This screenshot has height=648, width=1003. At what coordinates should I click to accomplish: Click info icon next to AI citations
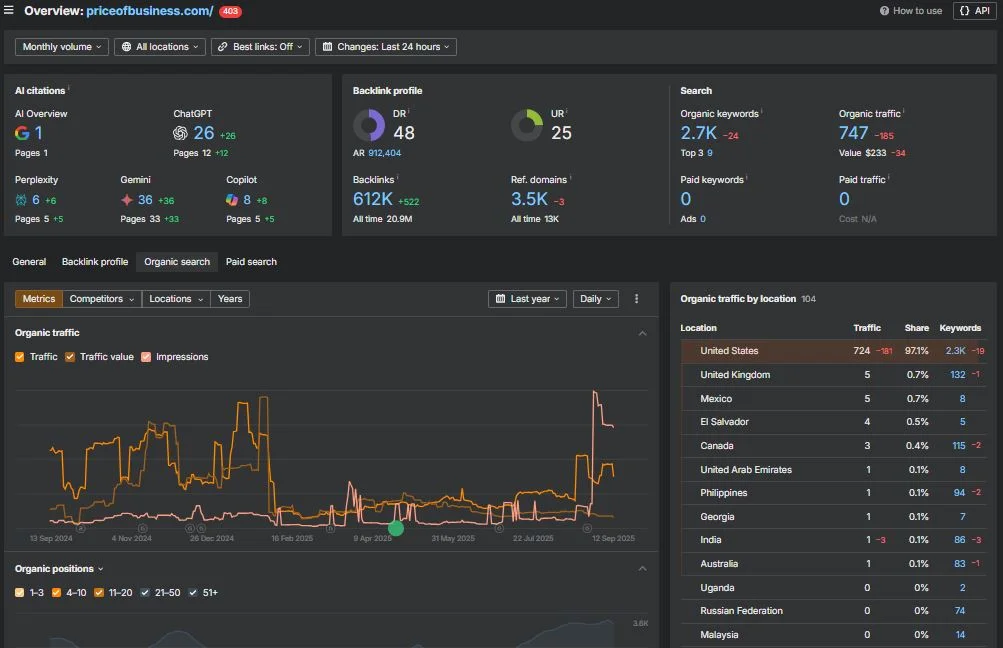pos(68,88)
